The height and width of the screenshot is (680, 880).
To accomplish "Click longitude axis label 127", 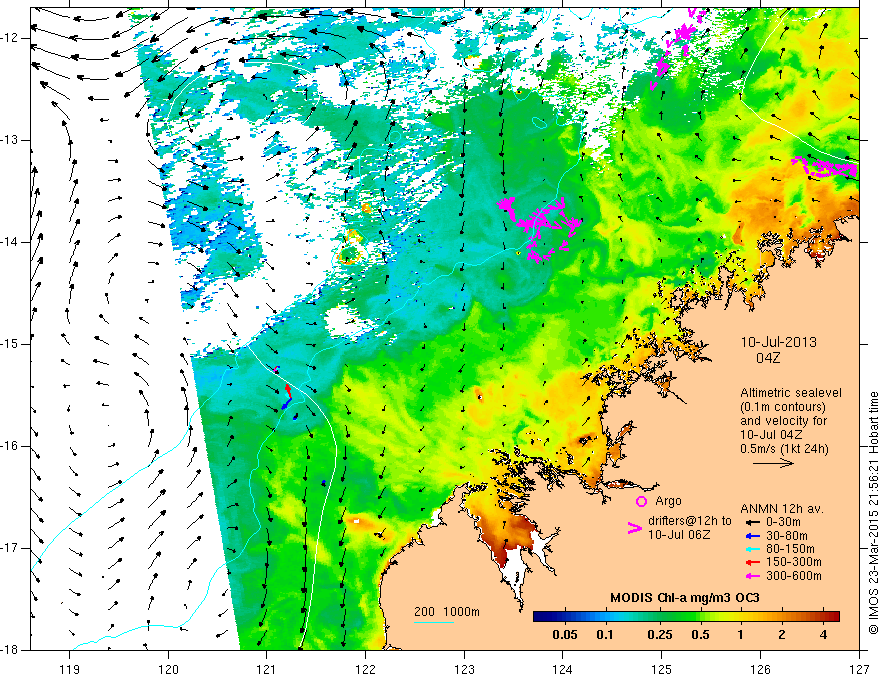I will click(x=859, y=670).
